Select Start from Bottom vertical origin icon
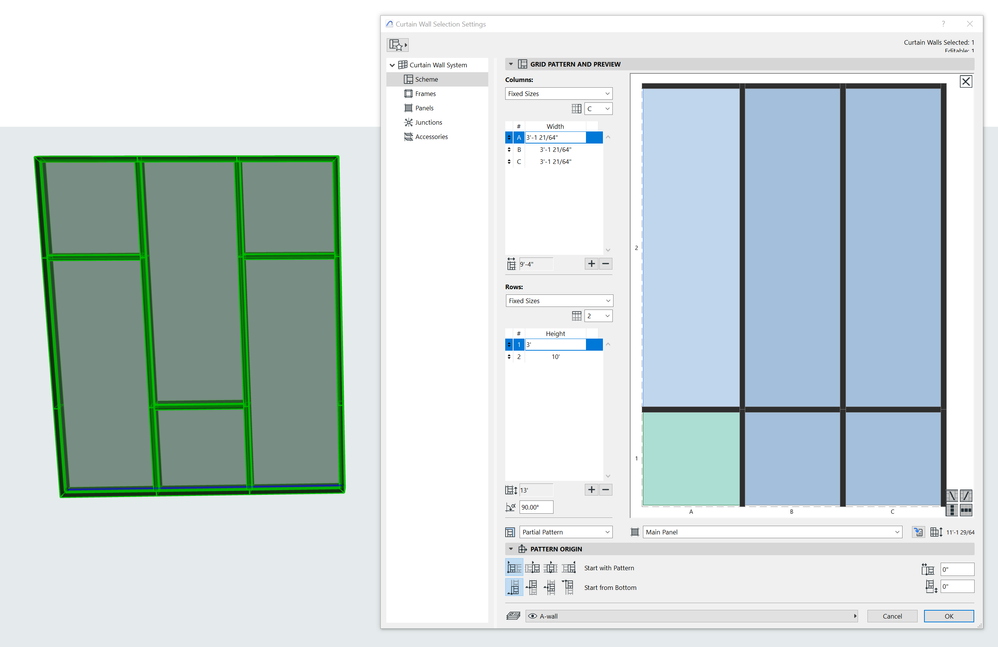 514,587
